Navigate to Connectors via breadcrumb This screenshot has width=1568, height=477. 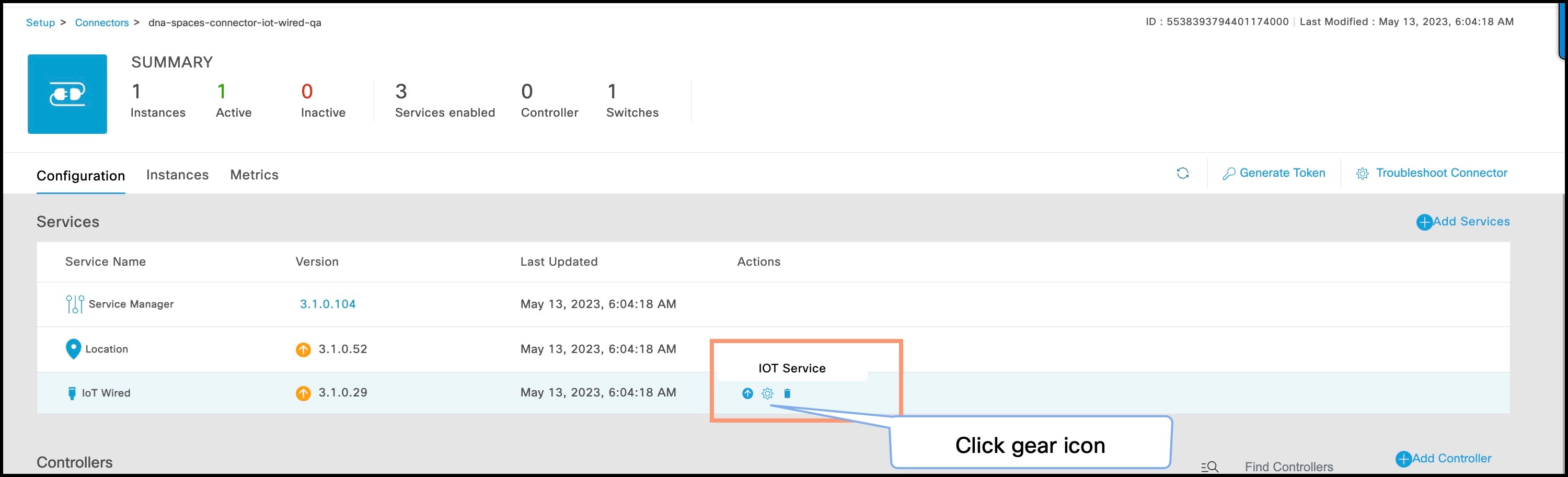point(101,22)
